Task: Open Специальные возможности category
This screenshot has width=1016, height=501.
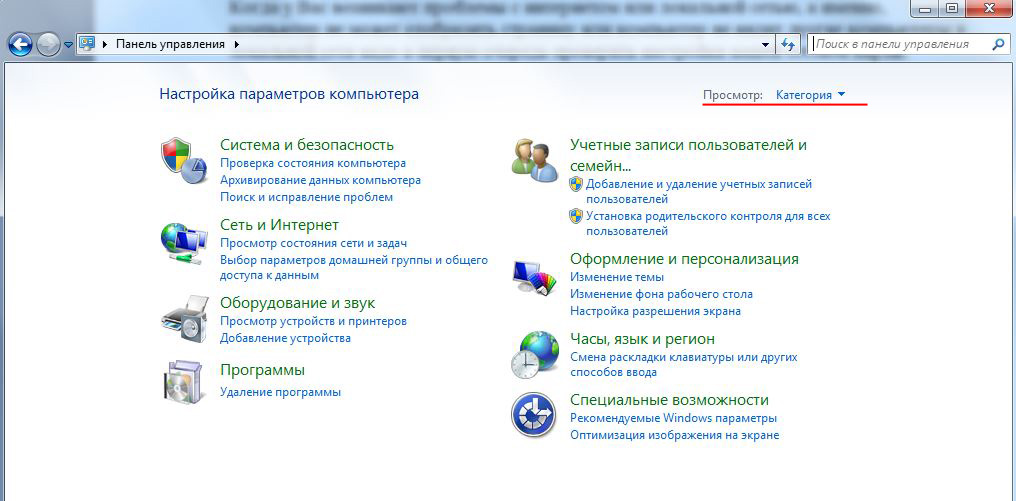Action: click(669, 400)
